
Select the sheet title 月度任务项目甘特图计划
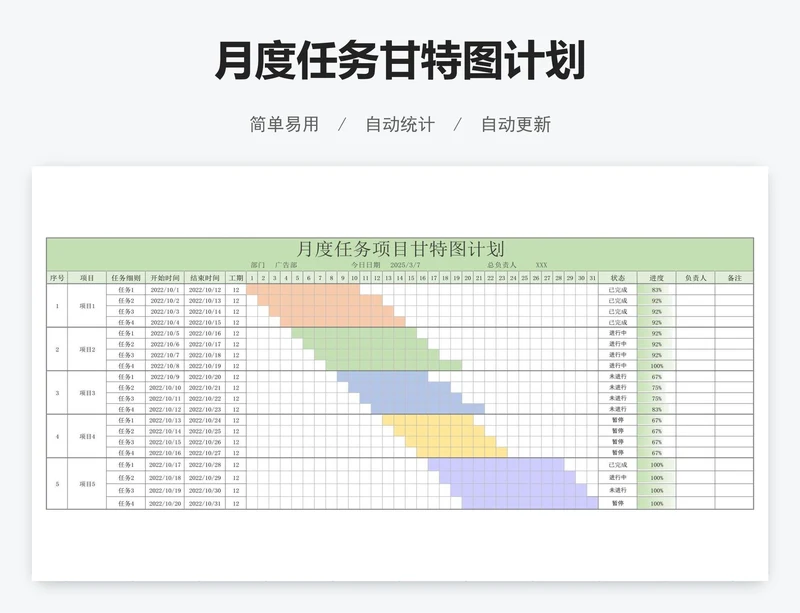coord(400,249)
